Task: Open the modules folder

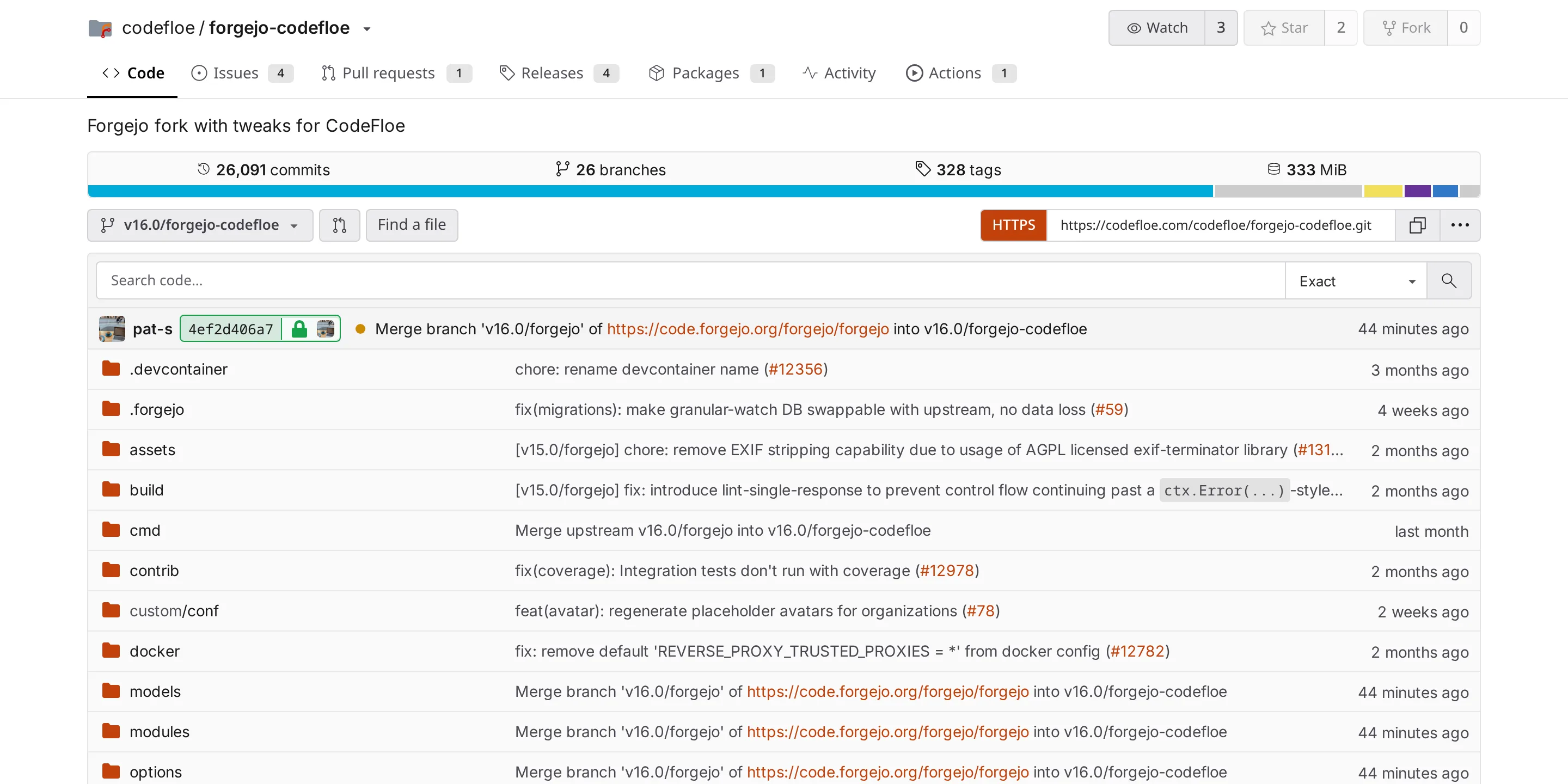Action: point(160,732)
